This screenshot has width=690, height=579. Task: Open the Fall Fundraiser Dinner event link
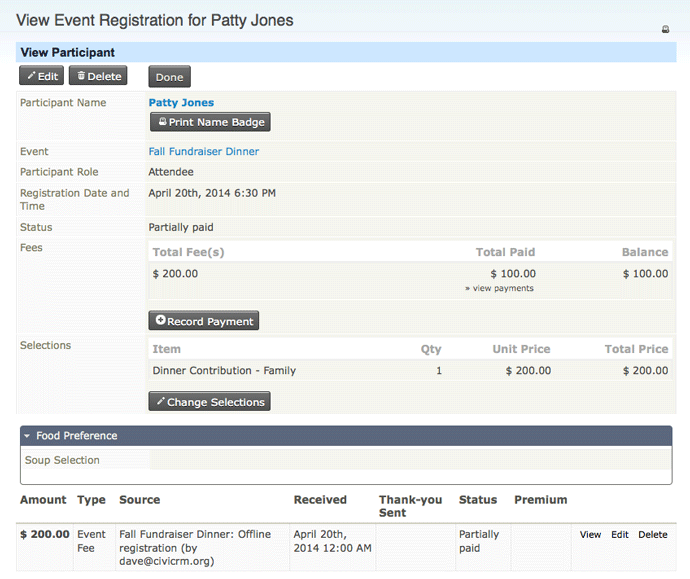[203, 152]
